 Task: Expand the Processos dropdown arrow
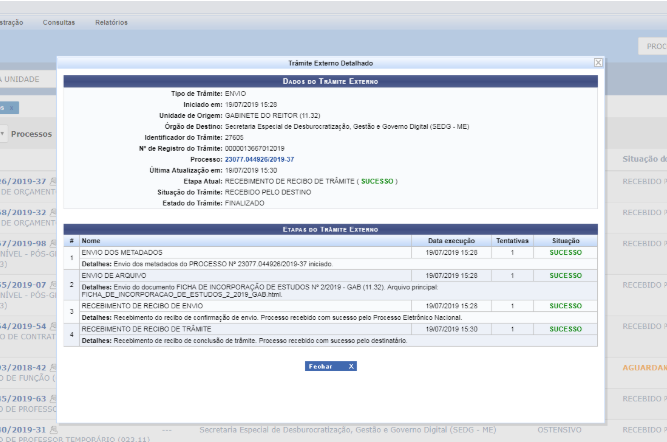pyautogui.click(x=4, y=133)
